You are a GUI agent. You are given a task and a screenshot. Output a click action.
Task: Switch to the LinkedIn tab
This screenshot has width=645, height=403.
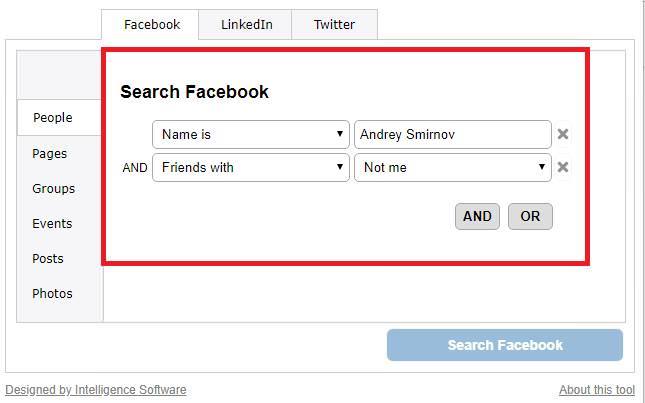coord(246,25)
